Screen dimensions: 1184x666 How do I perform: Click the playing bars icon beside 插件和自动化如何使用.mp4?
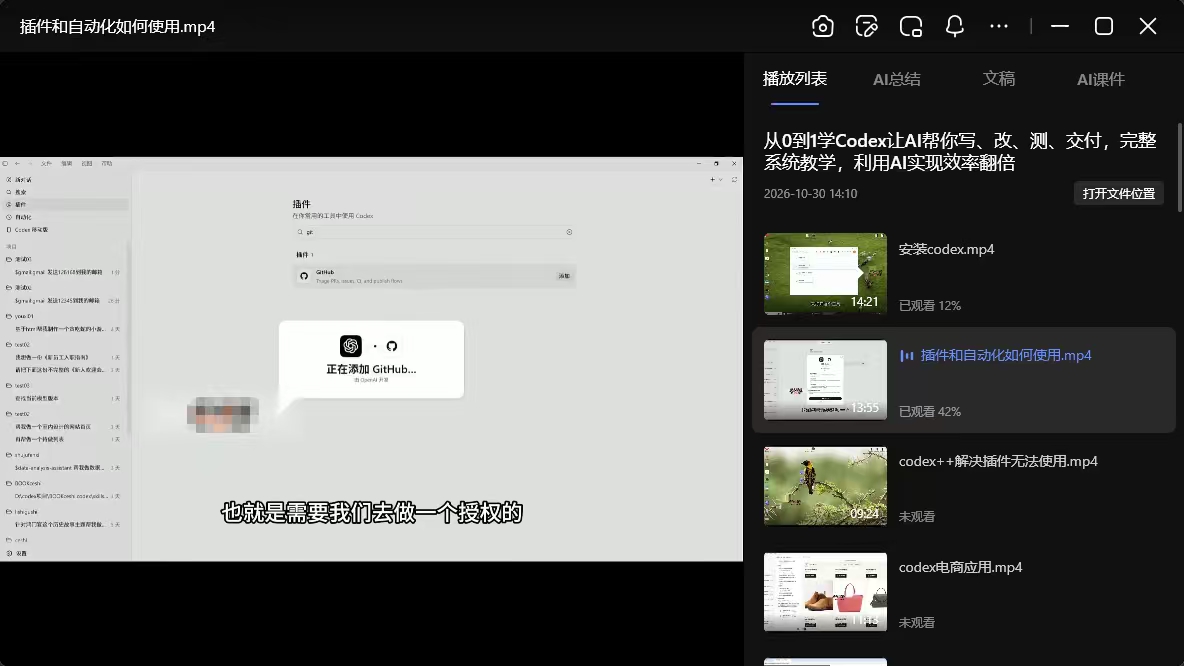[x=907, y=356]
